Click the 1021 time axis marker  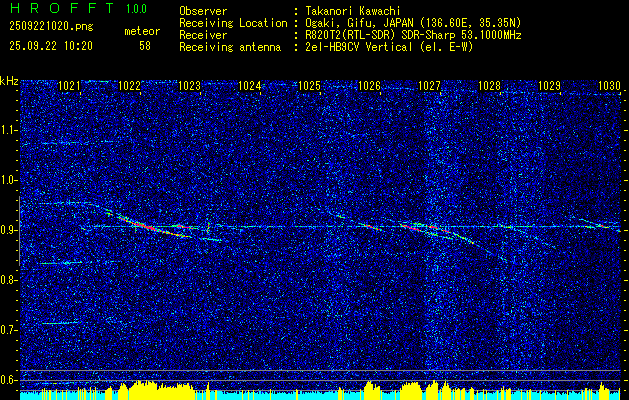click(x=69, y=85)
